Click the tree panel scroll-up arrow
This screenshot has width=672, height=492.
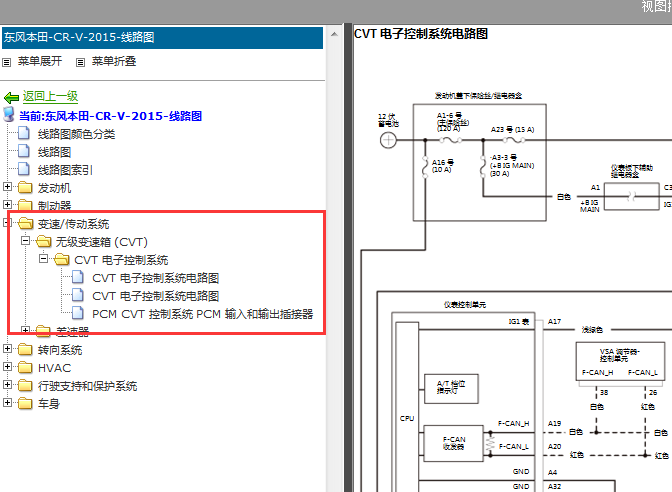[x=334, y=34]
